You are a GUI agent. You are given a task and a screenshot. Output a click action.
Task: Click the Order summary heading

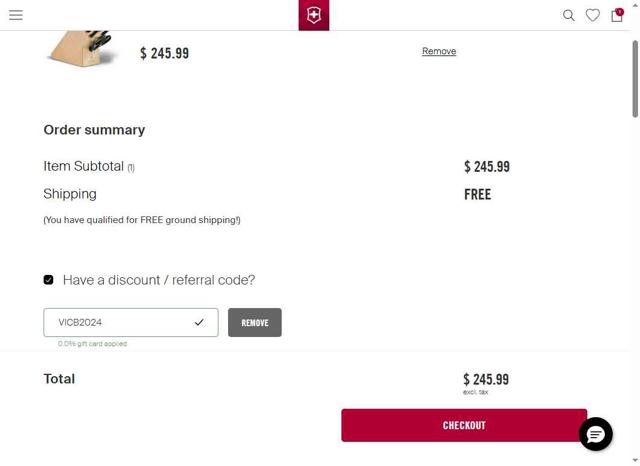point(94,130)
